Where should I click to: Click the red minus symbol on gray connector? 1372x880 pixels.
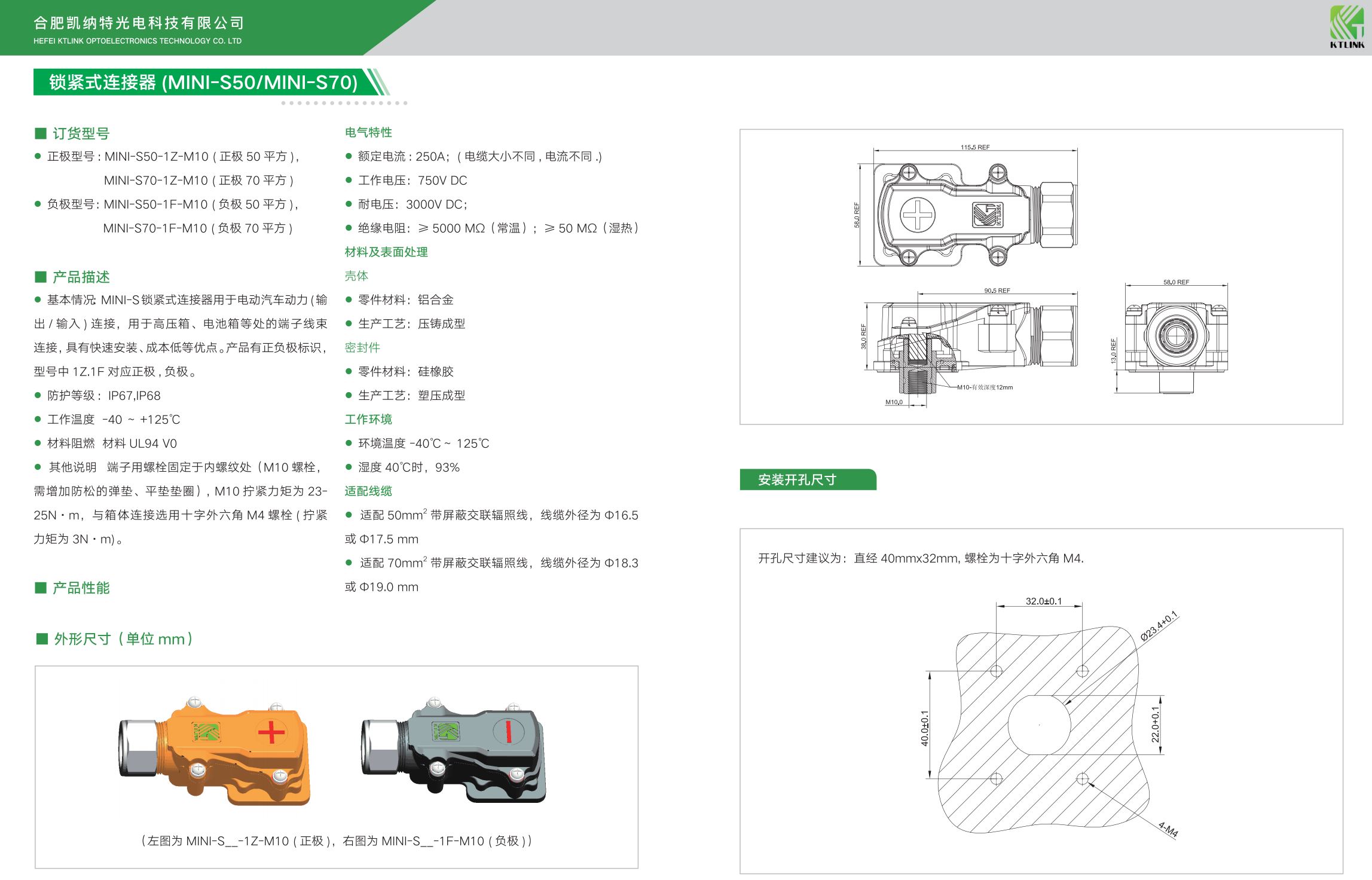pyautogui.click(x=509, y=731)
